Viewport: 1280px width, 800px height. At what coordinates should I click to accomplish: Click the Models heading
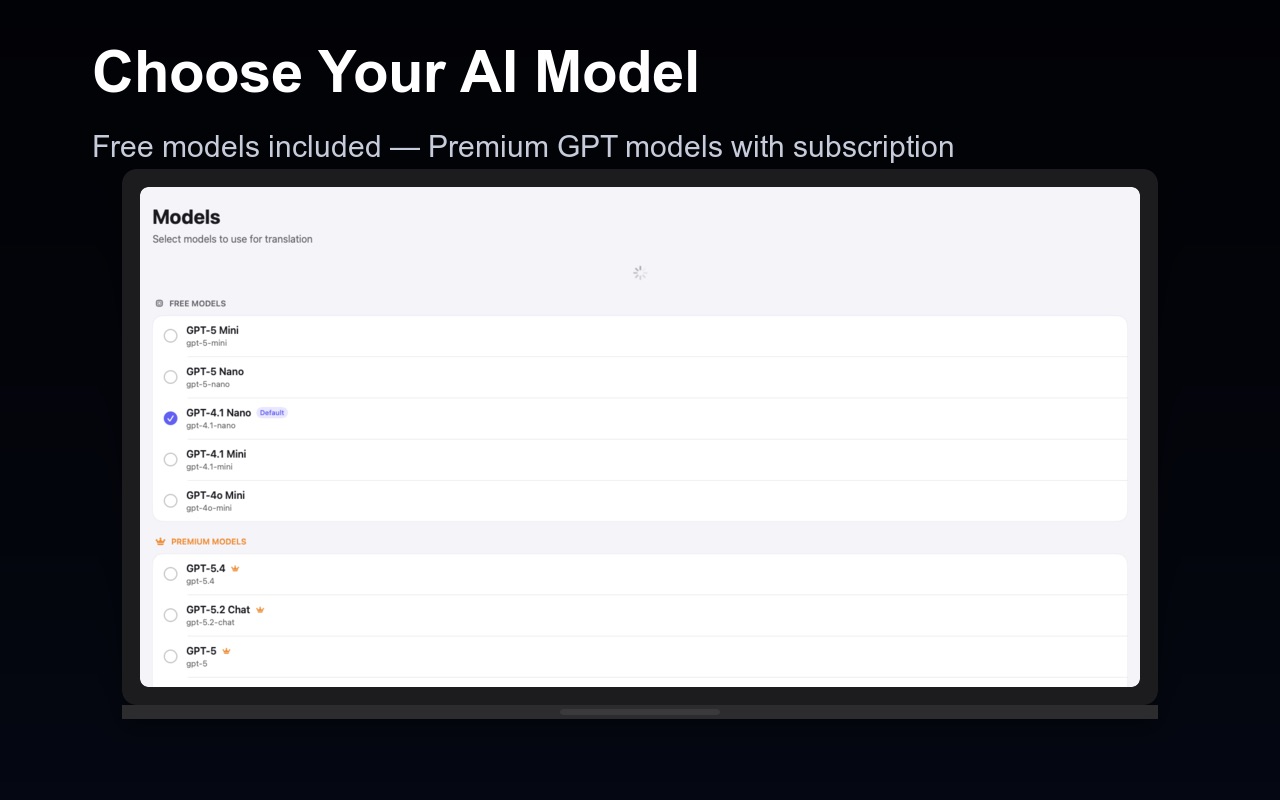pos(186,217)
